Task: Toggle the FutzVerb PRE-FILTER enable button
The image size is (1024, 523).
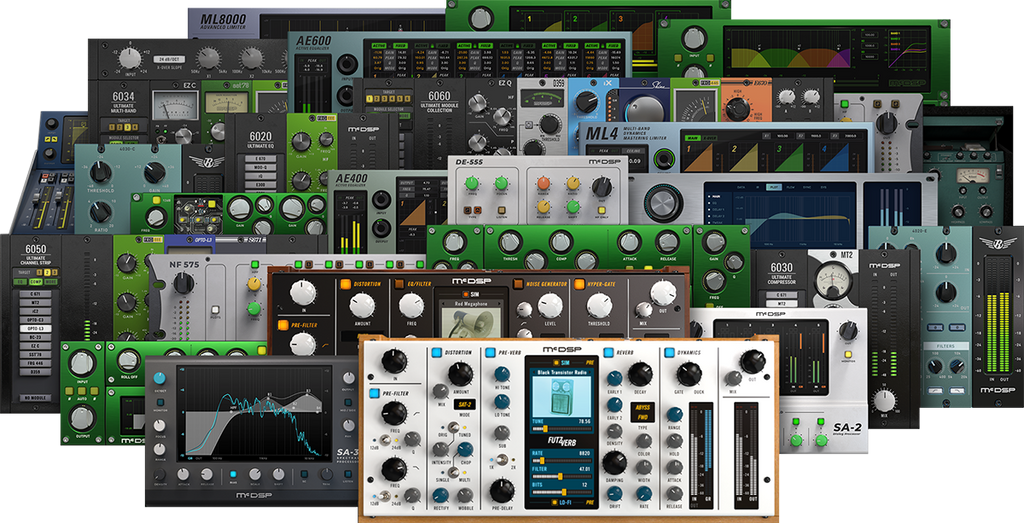Action: 375,393
